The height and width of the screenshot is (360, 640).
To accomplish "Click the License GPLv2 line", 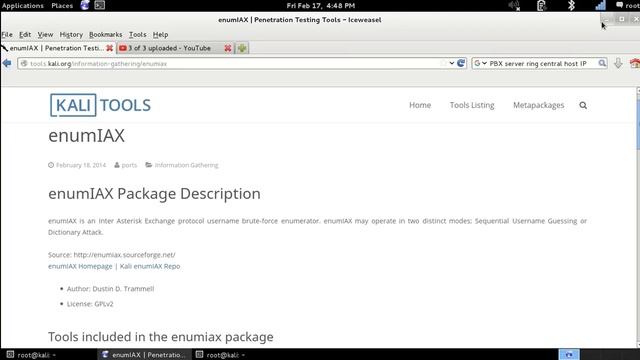I will (x=90, y=304).
